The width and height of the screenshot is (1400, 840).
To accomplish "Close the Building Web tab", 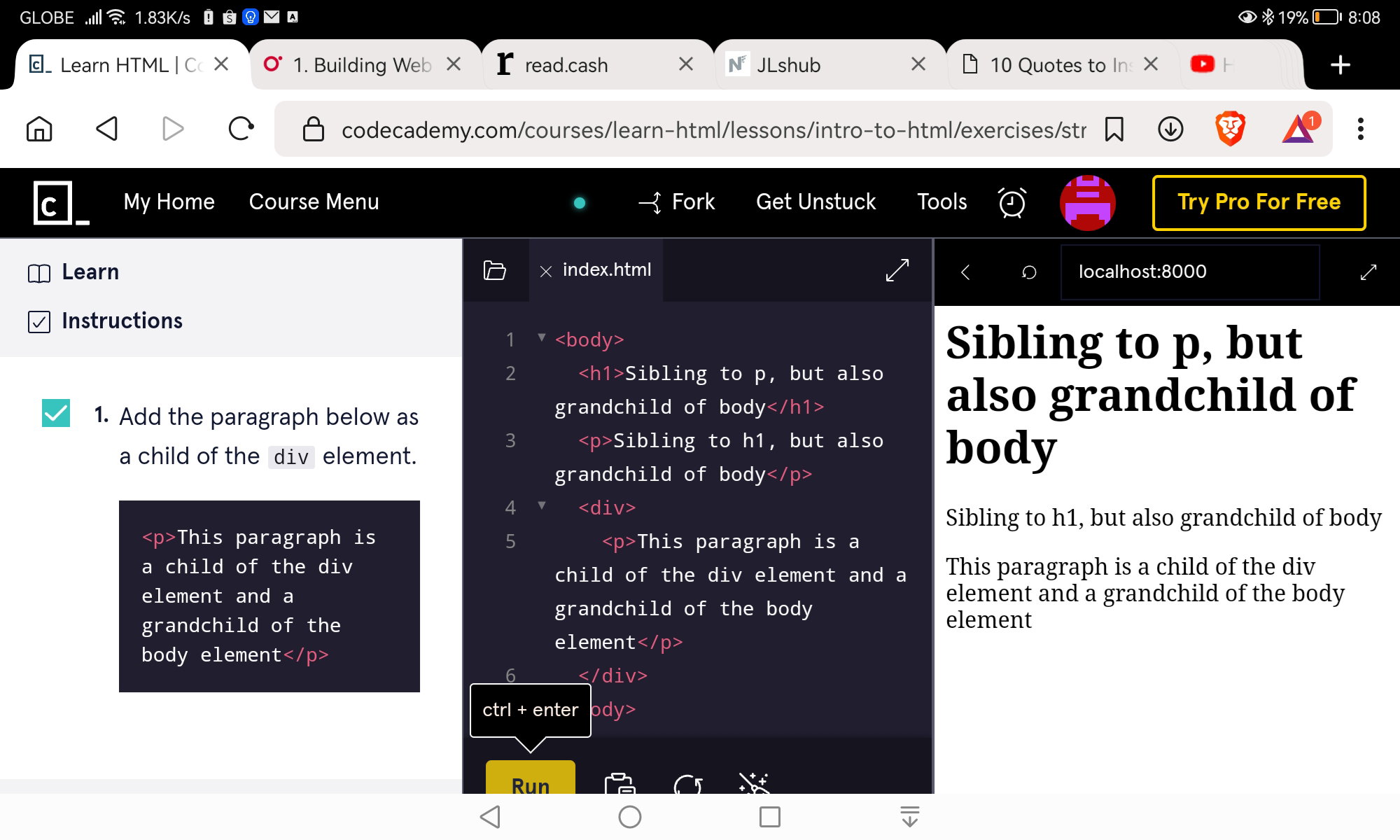I will [x=454, y=64].
